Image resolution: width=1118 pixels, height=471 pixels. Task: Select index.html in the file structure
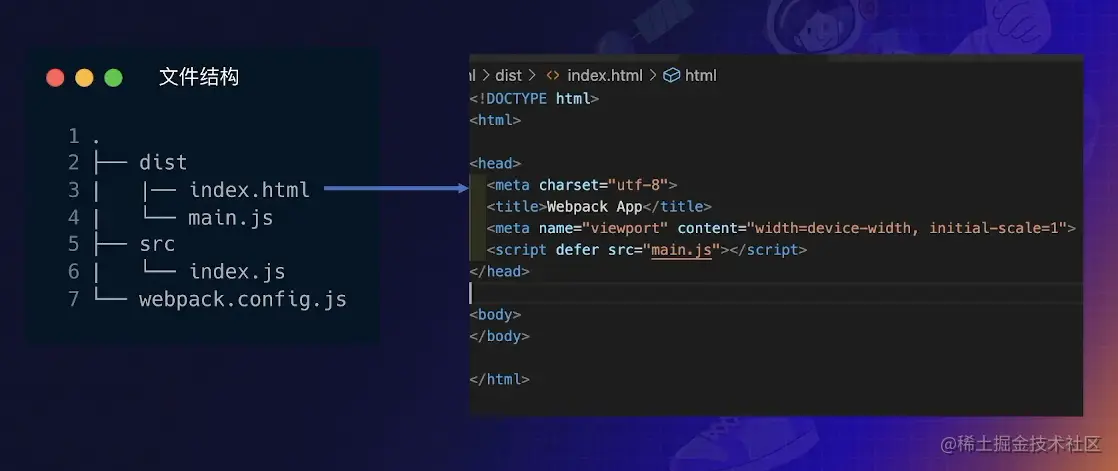point(249,190)
